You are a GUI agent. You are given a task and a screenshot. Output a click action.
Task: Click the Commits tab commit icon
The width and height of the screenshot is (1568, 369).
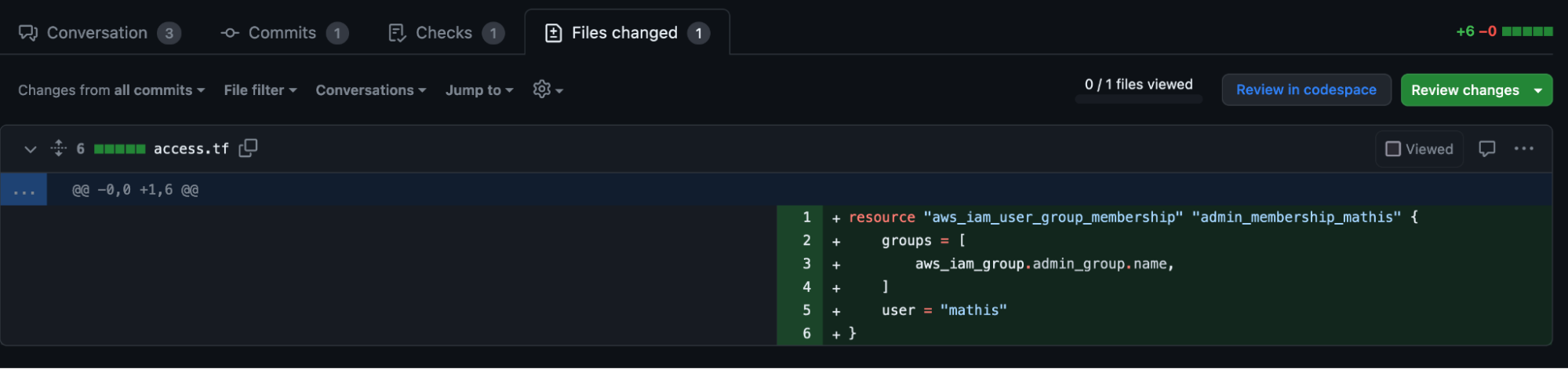click(230, 33)
